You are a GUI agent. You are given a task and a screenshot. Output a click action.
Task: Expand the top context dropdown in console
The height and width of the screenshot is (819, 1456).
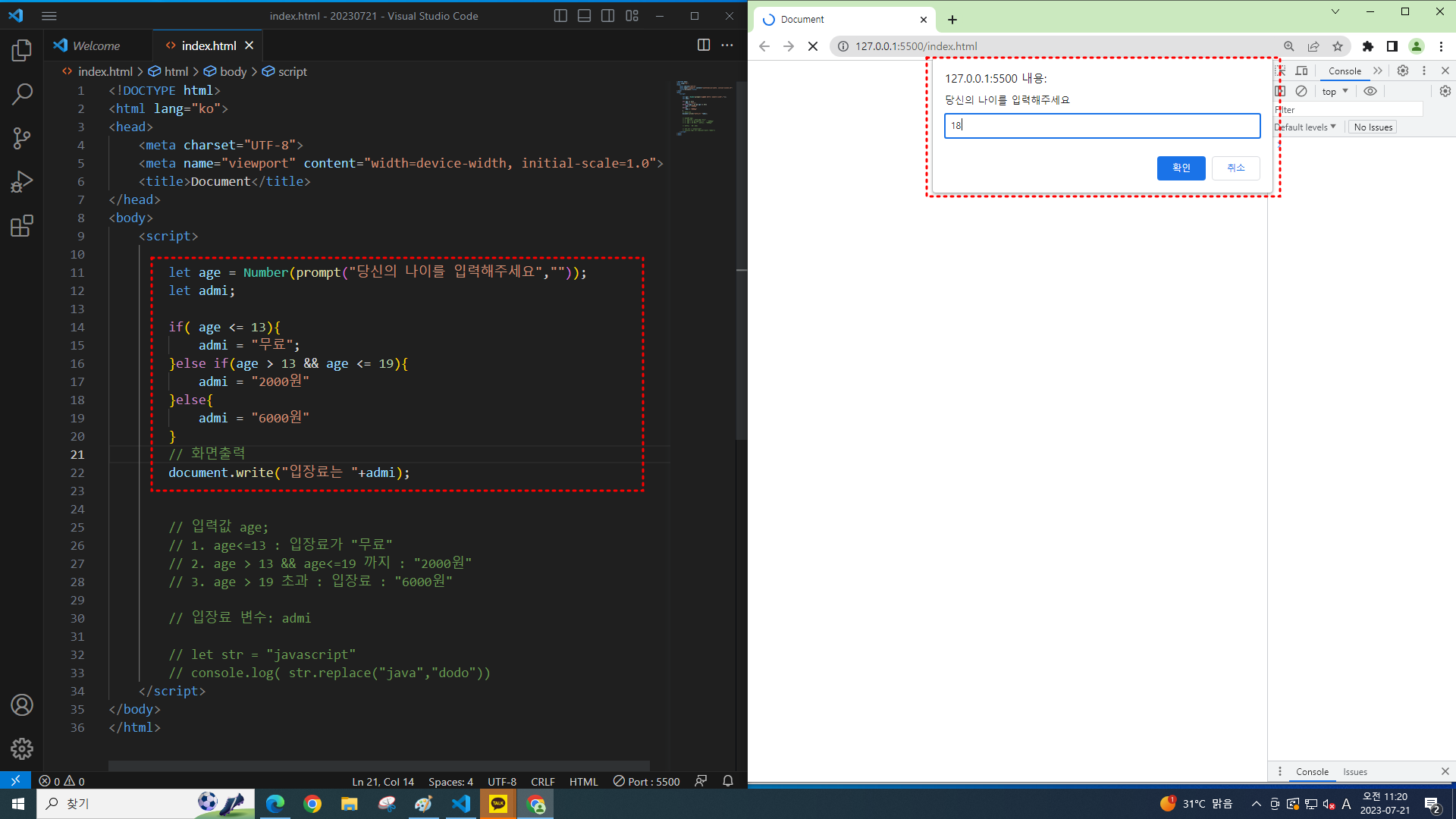(1335, 91)
